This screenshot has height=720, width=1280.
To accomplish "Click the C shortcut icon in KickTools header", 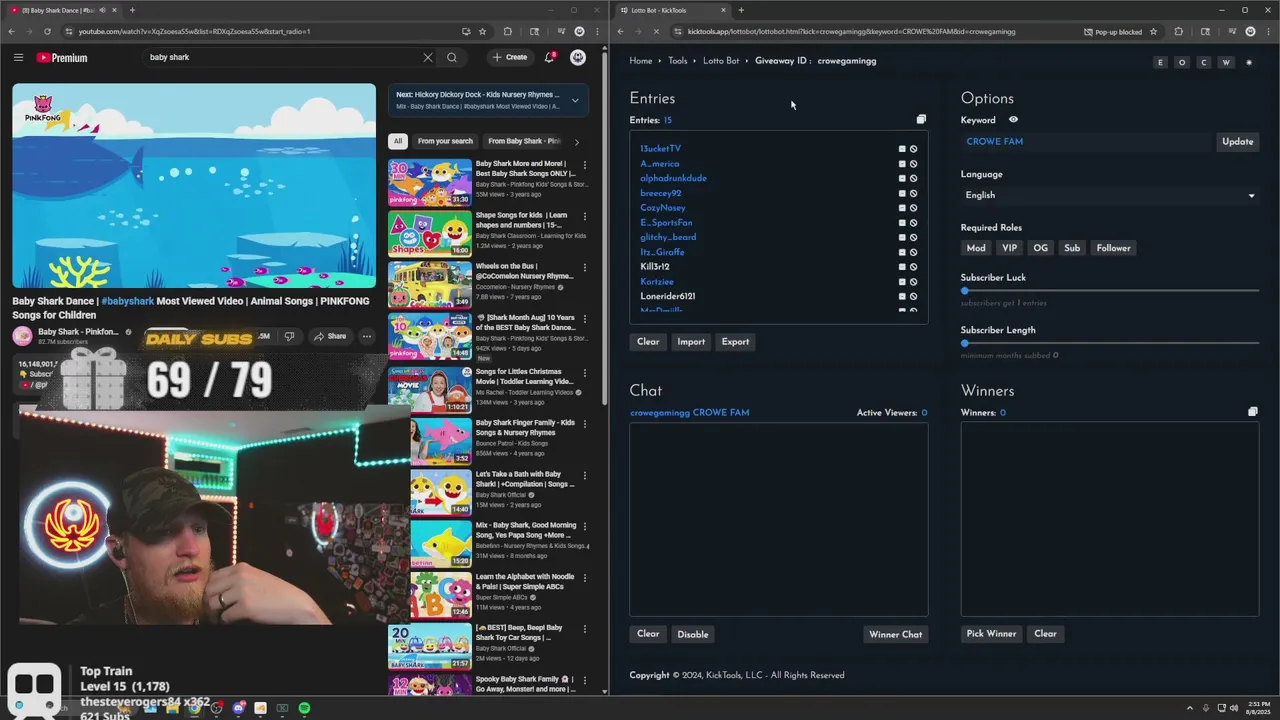I will pyautogui.click(x=1204, y=62).
